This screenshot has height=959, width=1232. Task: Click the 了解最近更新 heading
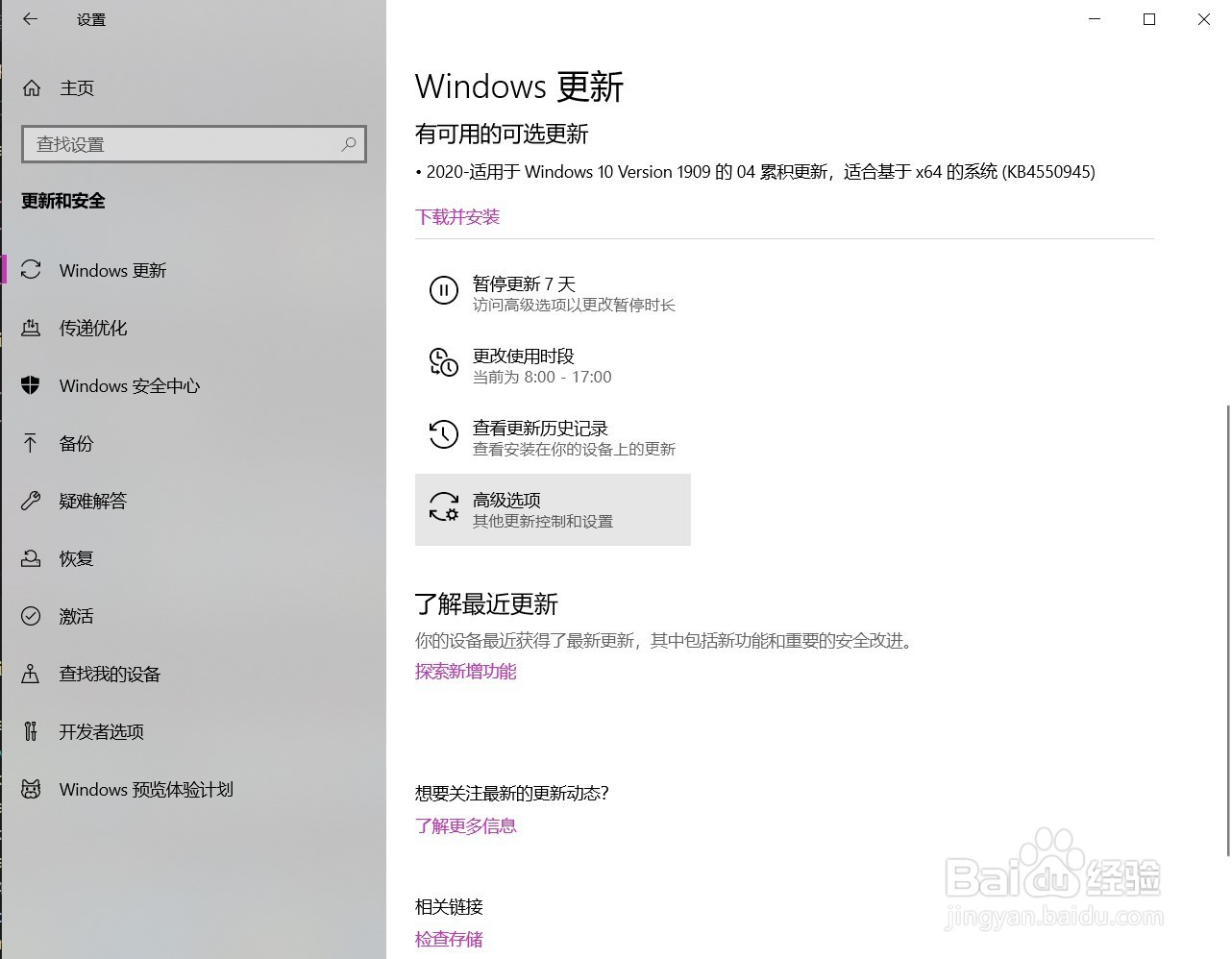click(x=486, y=604)
